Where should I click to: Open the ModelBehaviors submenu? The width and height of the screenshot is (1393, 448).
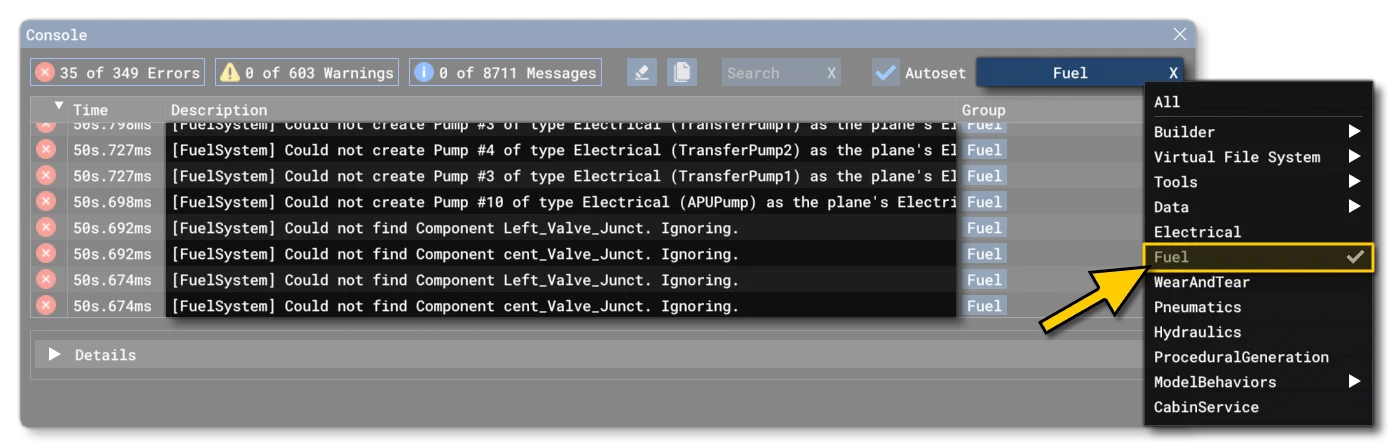(x=1259, y=382)
